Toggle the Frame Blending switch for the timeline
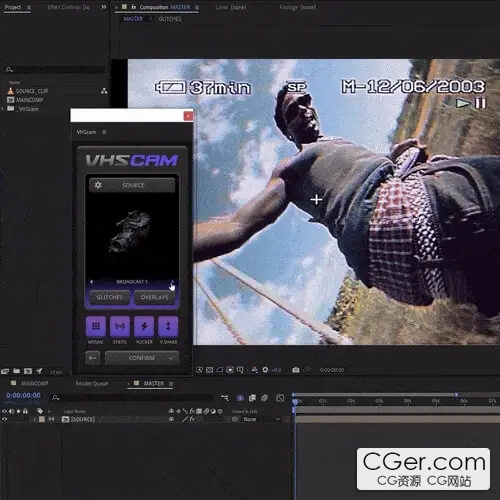The image size is (500, 500). tap(252, 398)
